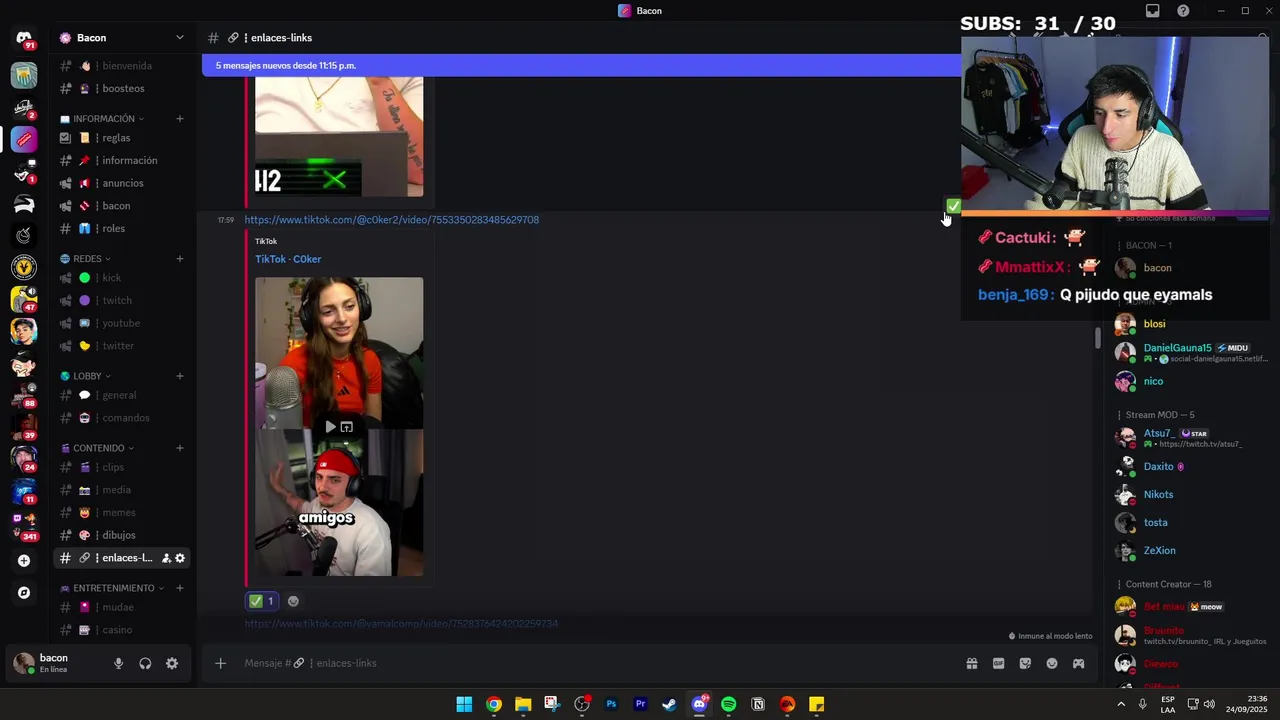Open sticker picker in message bar
Image resolution: width=1280 pixels, height=720 pixels.
pyautogui.click(x=1025, y=663)
